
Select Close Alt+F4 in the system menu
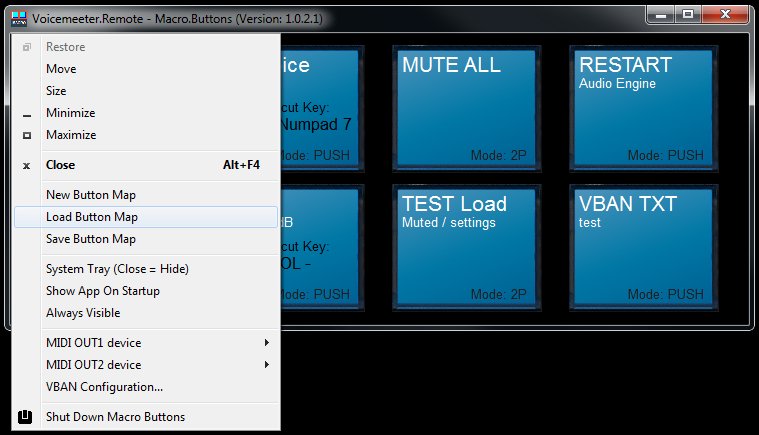[61, 165]
